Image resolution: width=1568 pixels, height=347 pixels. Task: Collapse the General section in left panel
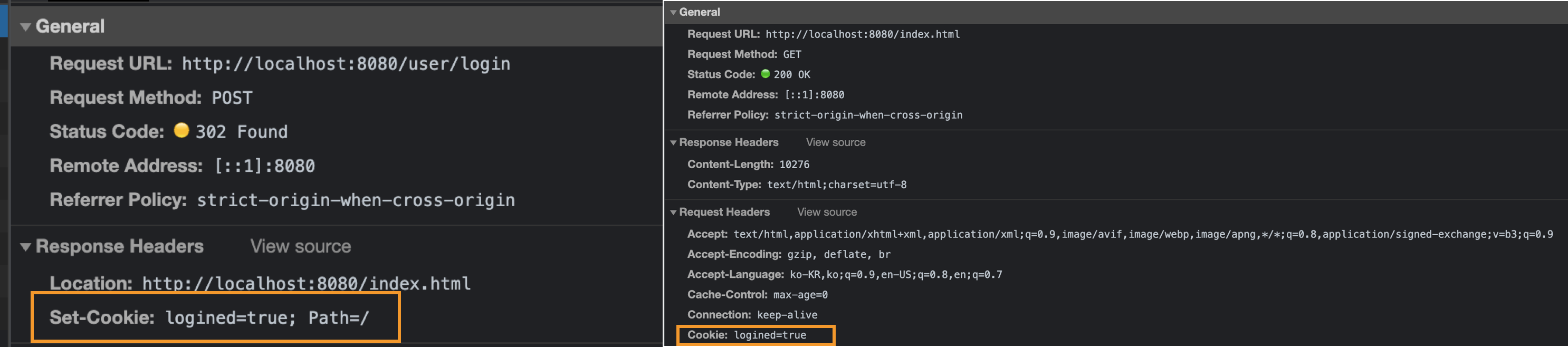(25, 27)
